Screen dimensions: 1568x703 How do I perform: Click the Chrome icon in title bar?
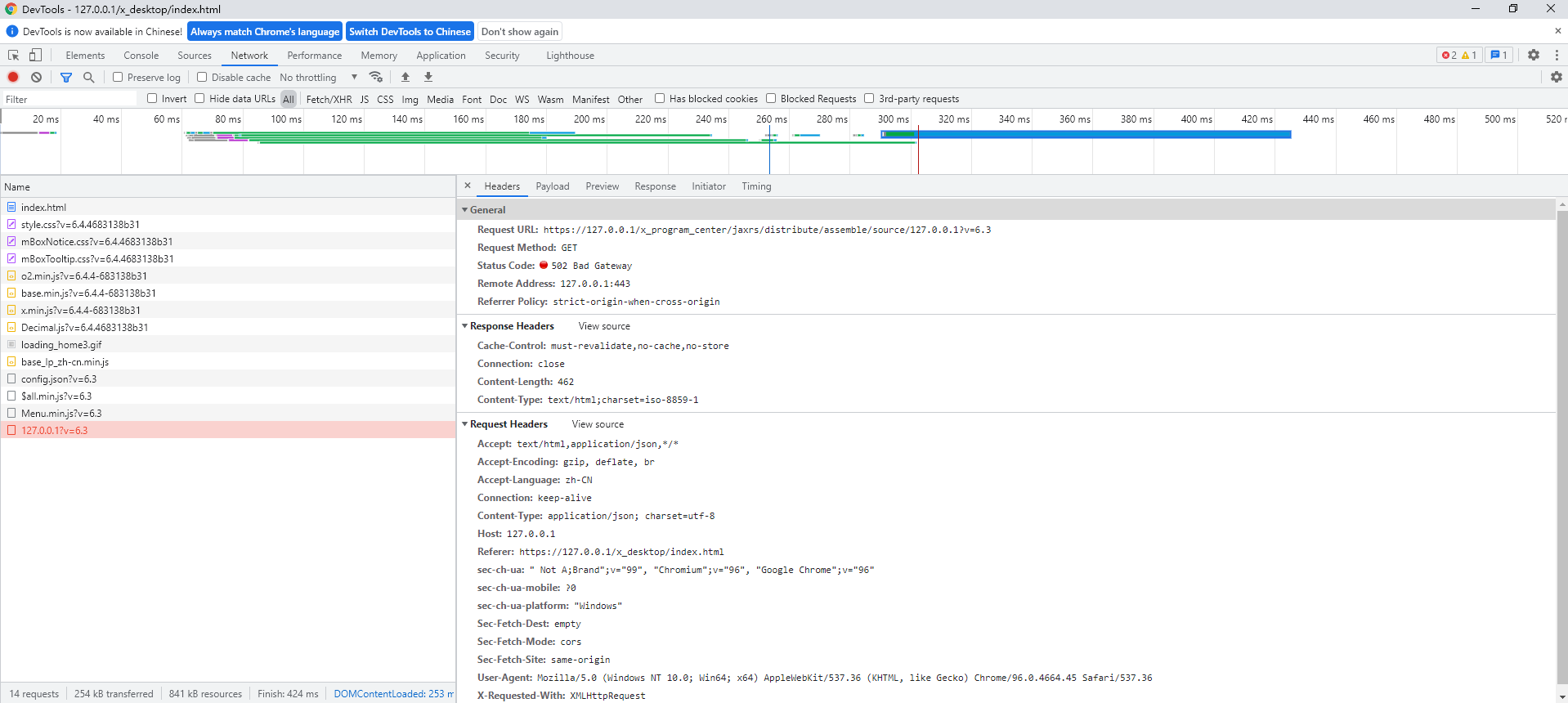coord(11,9)
